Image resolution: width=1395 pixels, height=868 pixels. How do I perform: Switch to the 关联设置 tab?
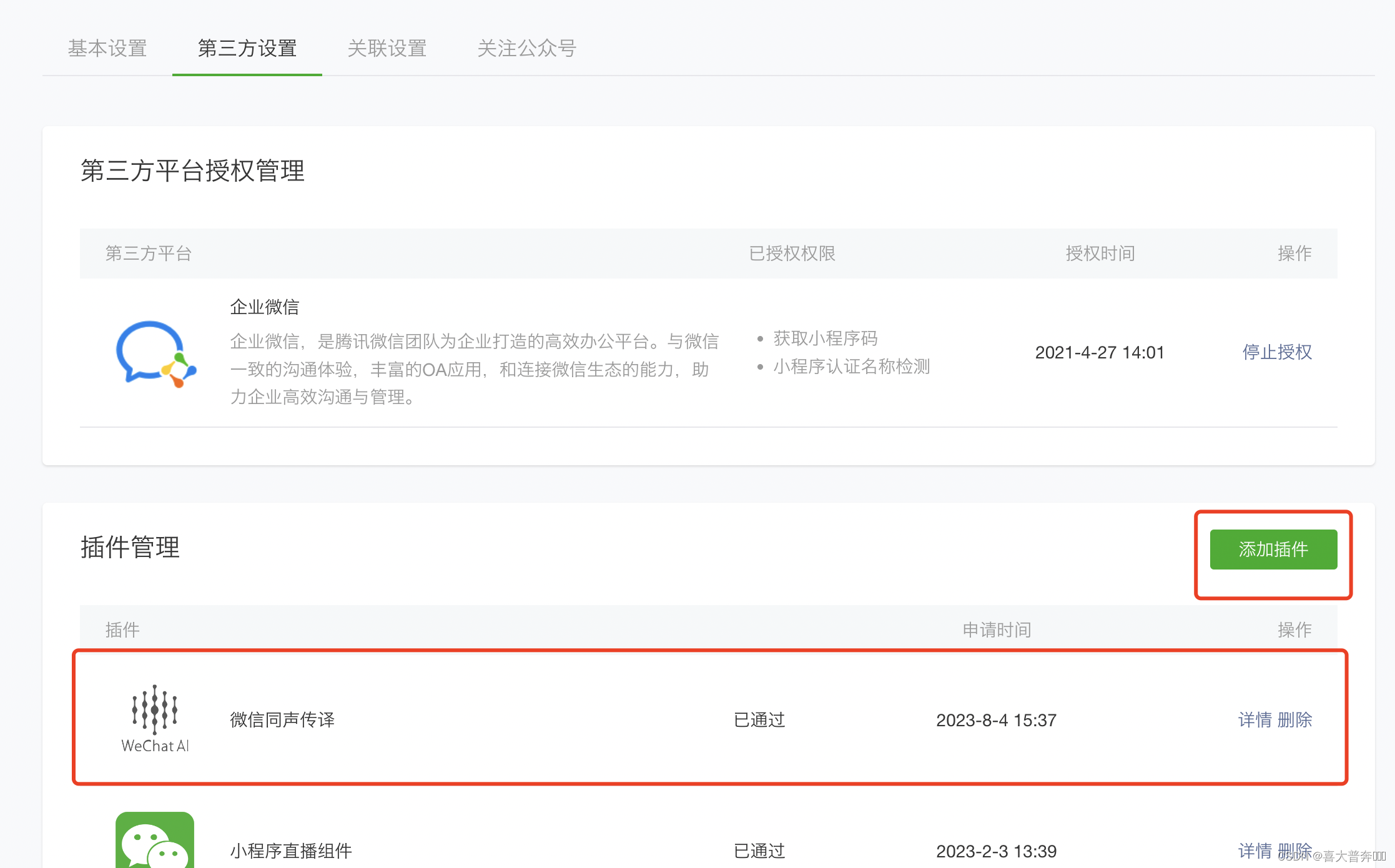387,48
